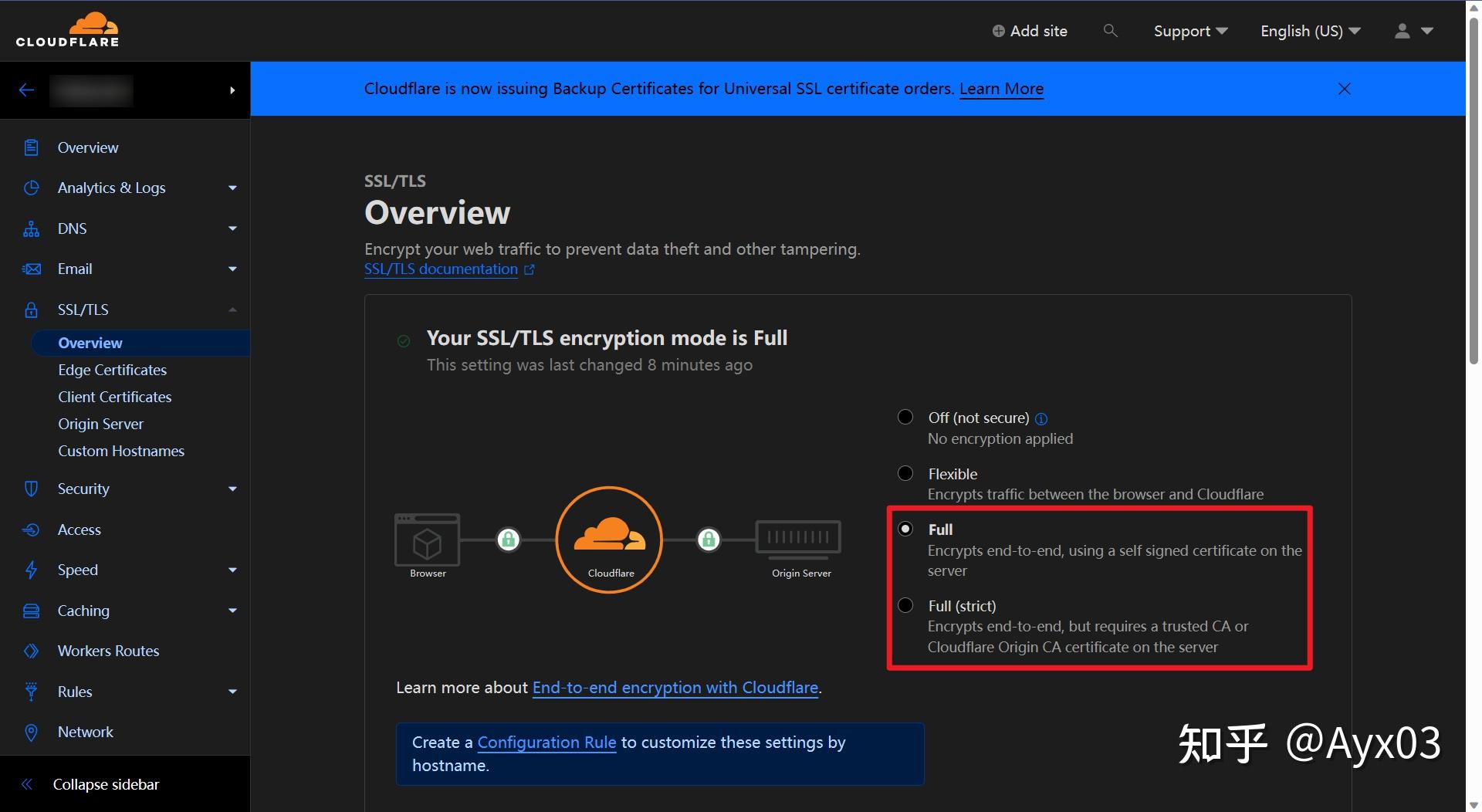Select the Flexible encryption mode

pos(905,473)
